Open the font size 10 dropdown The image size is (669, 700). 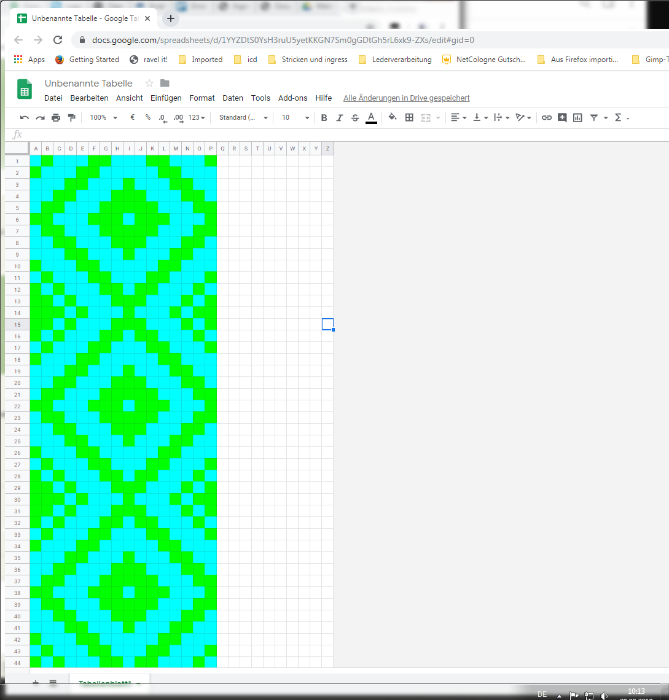tap(294, 118)
